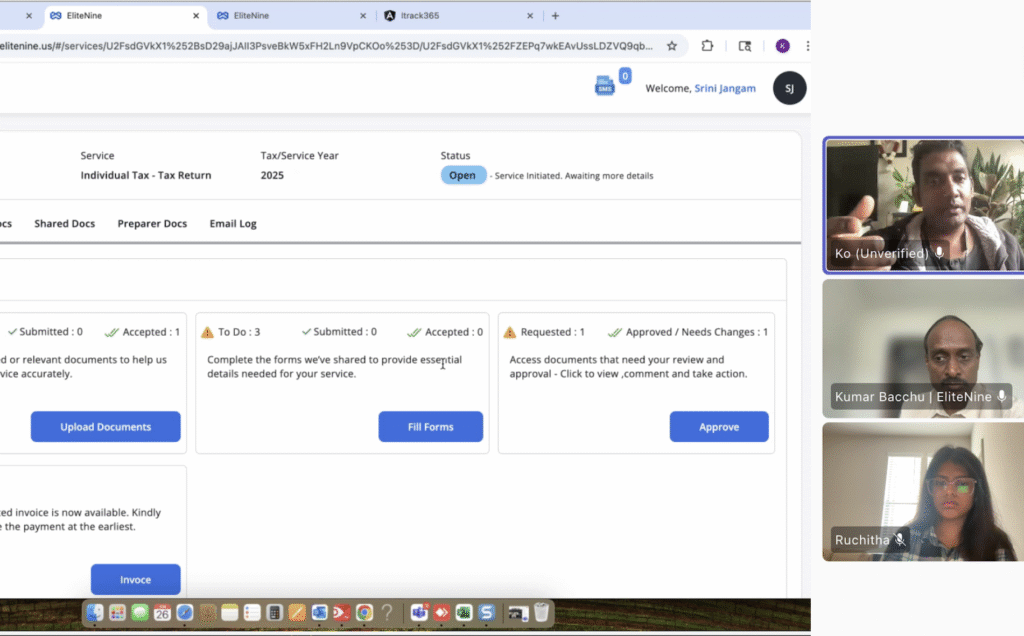Open the Trash in the dock
Image resolution: width=1024 pixels, height=636 pixels.
pyautogui.click(x=541, y=612)
